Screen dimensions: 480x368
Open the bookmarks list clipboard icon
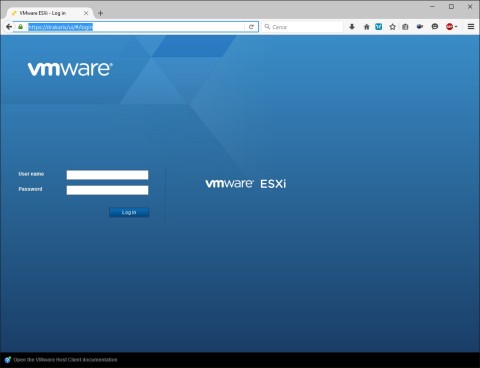405,27
